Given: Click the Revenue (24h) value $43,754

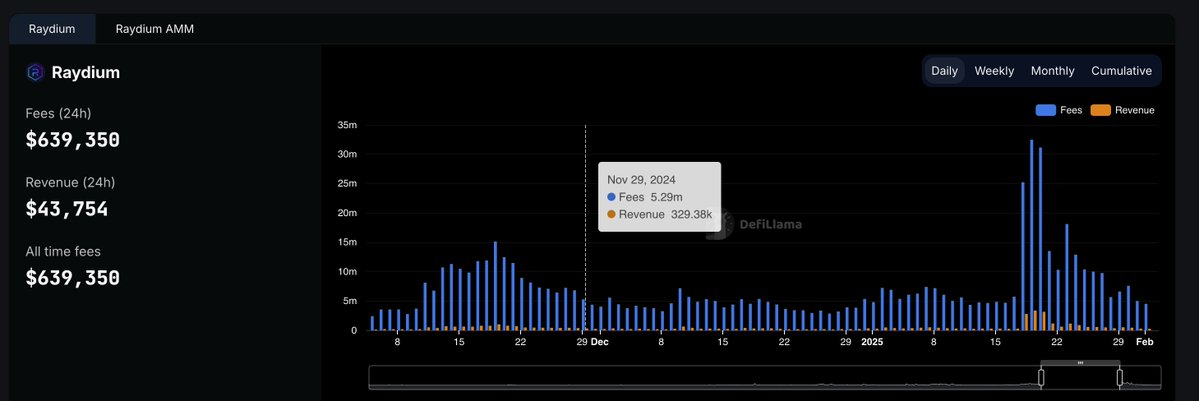Looking at the screenshot, I should click(x=67, y=209).
